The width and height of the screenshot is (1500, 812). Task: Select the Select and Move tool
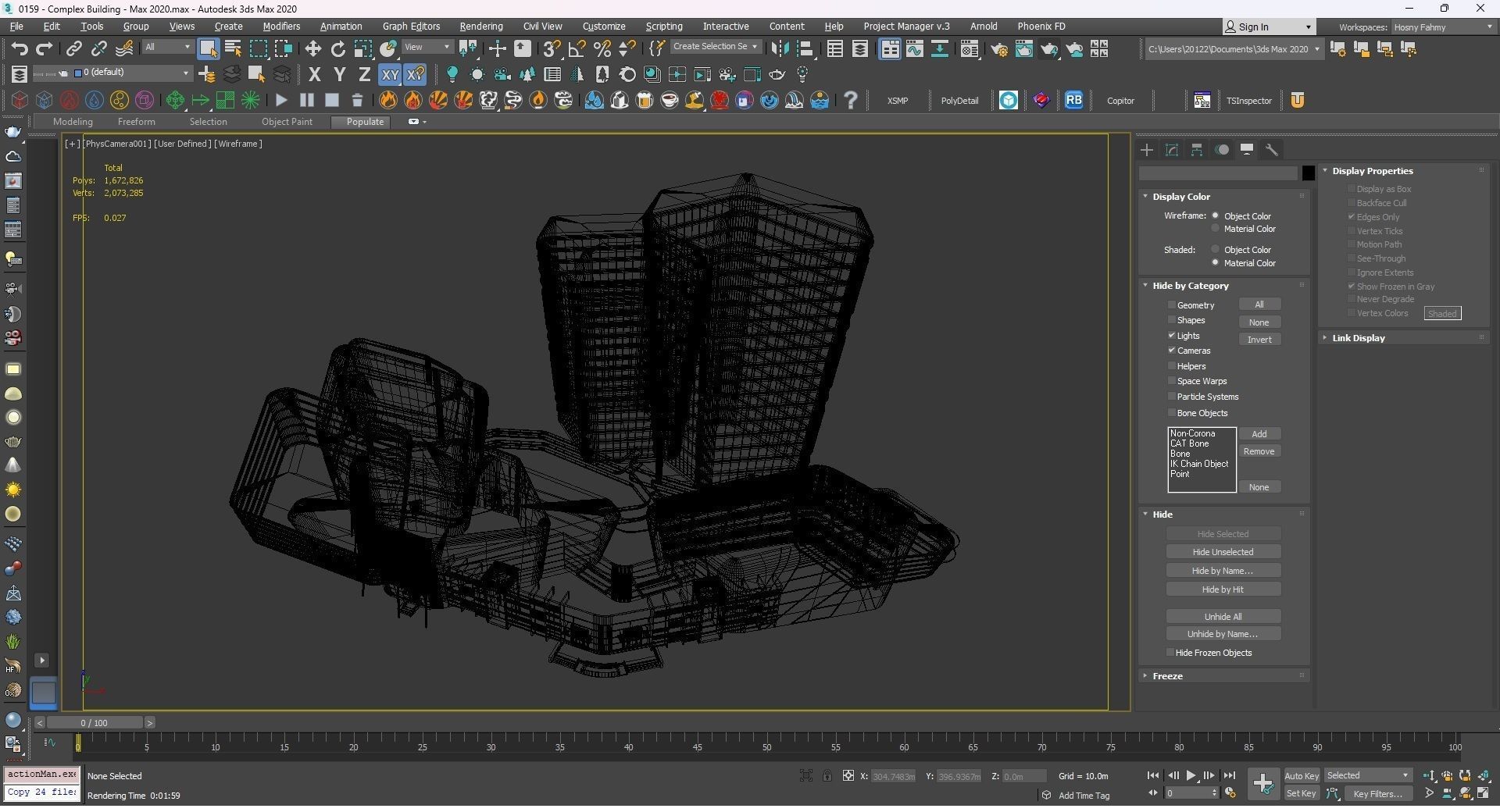pos(312,49)
